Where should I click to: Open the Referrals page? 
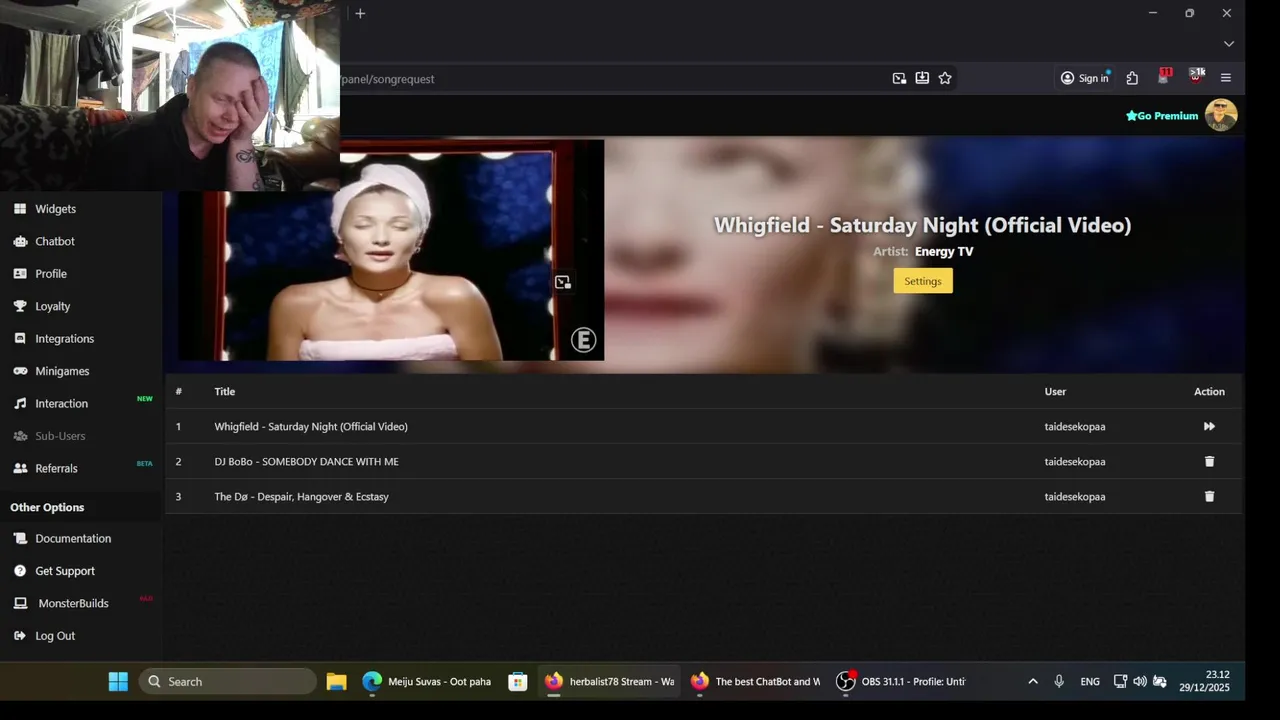click(56, 468)
